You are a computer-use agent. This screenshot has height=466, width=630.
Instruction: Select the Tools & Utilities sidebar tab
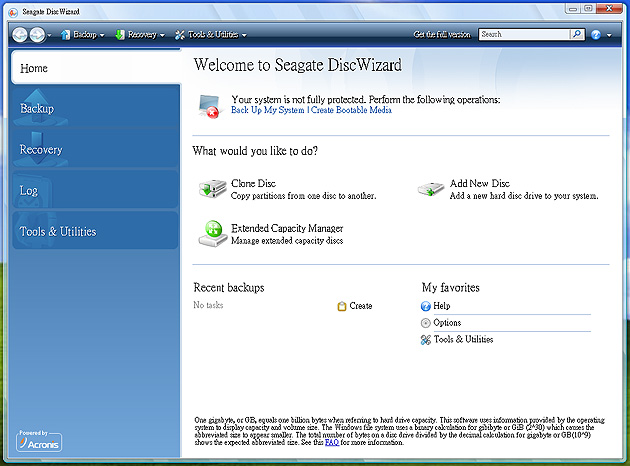pyautogui.click(x=96, y=231)
